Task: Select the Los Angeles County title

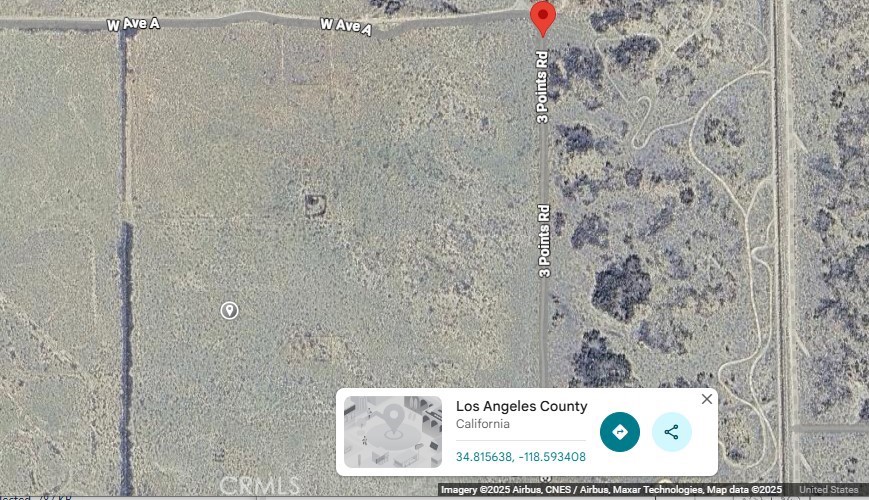Action: click(x=522, y=406)
